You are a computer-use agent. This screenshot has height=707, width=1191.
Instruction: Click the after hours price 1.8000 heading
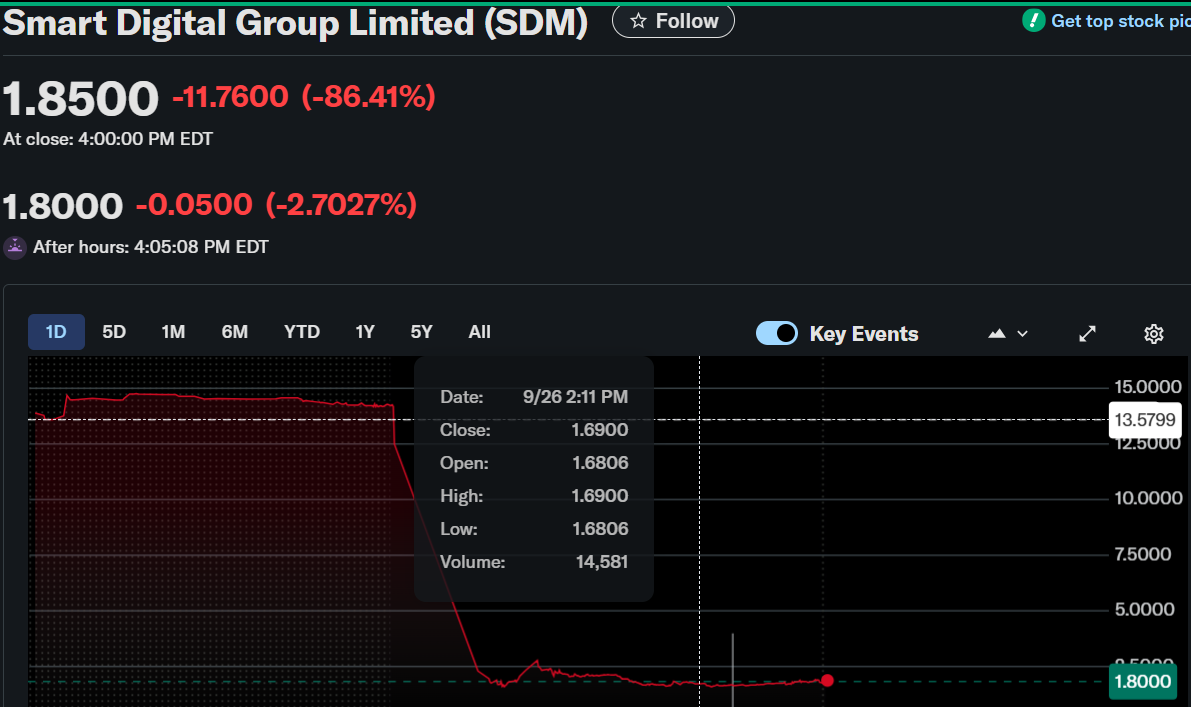pyautogui.click(x=62, y=207)
